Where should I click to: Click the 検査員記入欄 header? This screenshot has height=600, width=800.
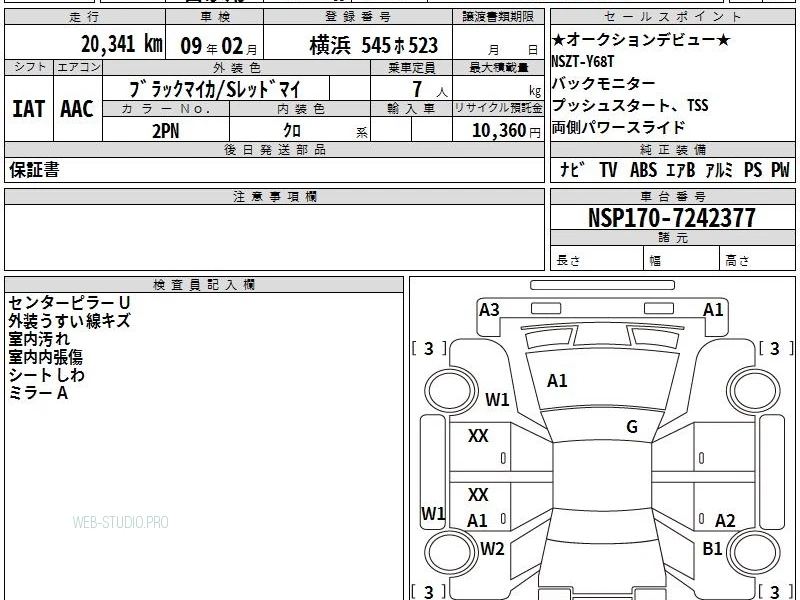204,284
